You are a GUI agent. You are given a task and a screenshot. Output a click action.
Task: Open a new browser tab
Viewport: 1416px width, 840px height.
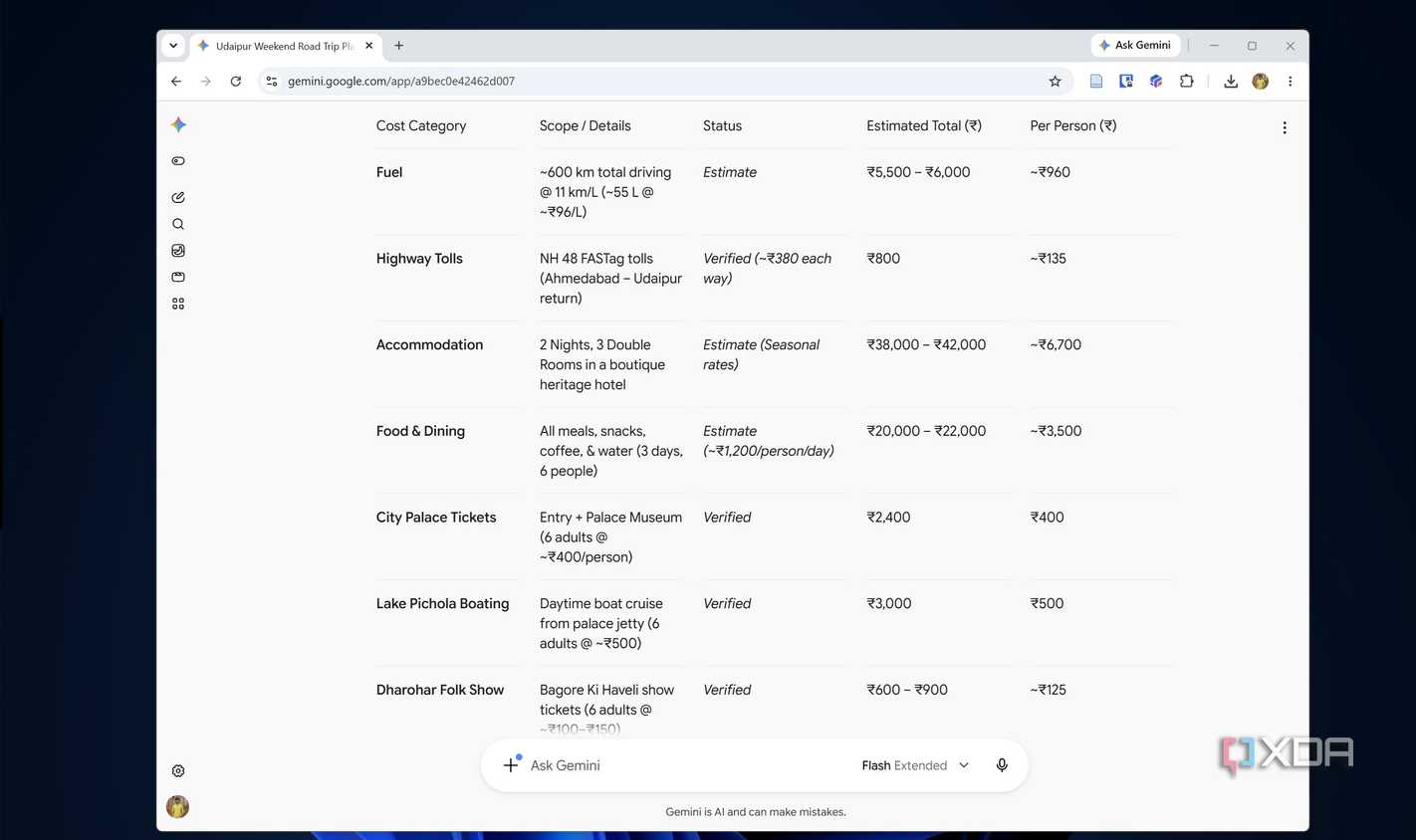point(399,46)
